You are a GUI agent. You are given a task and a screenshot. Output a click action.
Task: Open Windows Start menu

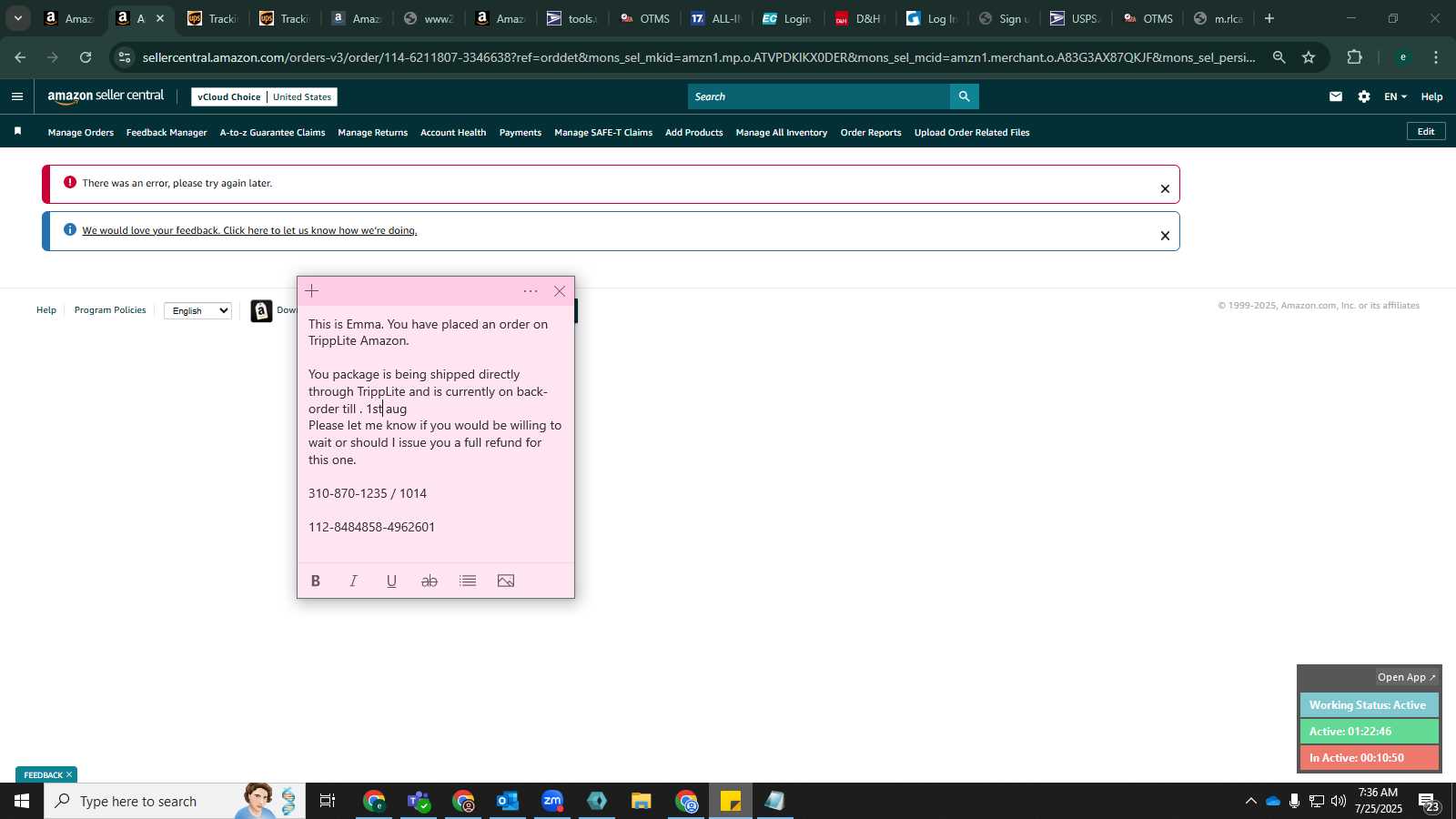pyautogui.click(x=22, y=801)
